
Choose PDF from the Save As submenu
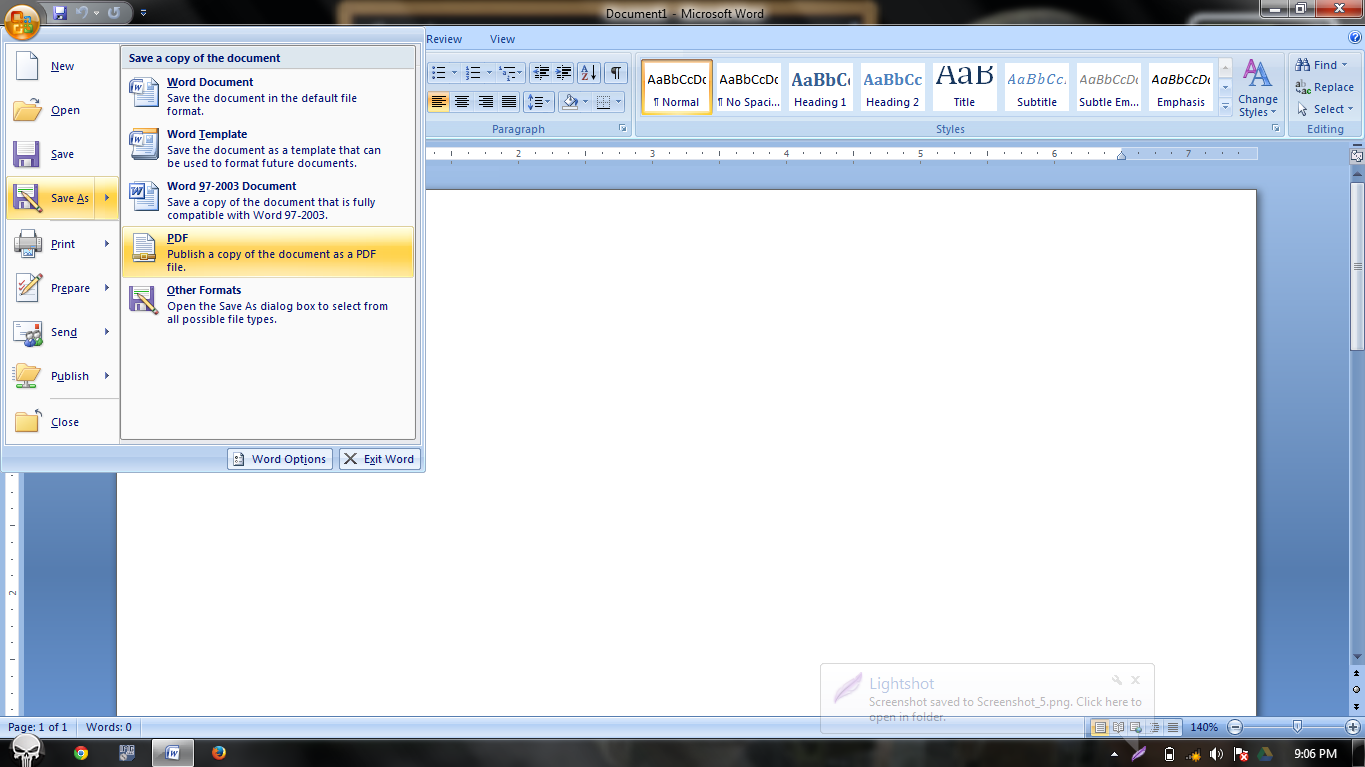[x=268, y=252]
